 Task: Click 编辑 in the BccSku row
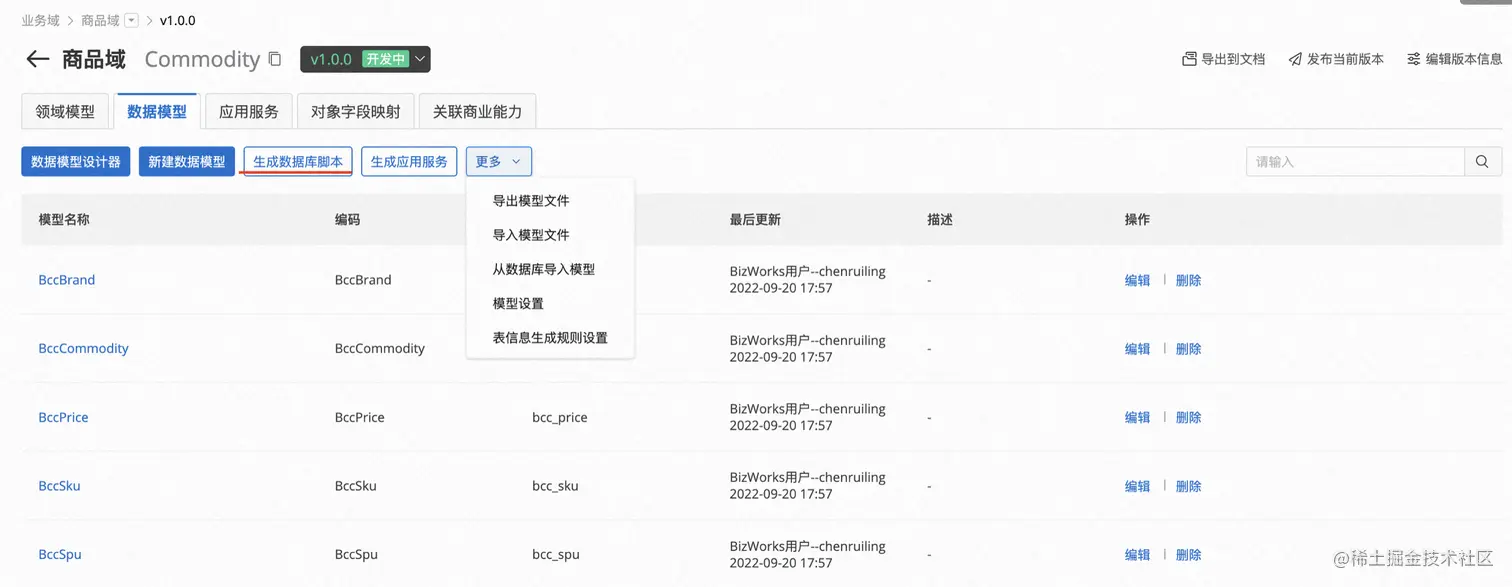tap(1137, 486)
